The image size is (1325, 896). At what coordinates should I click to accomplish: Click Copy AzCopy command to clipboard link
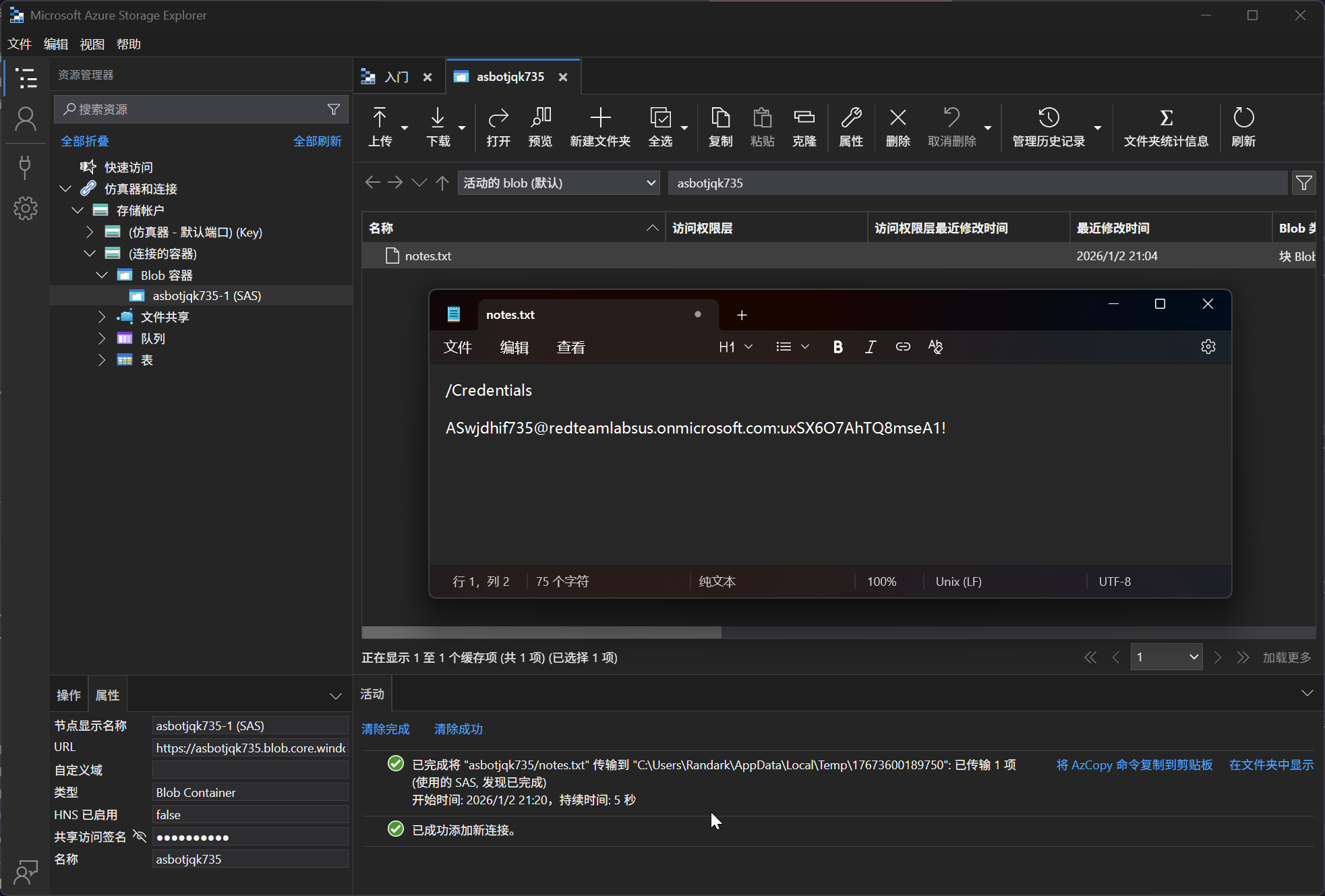tap(1134, 765)
